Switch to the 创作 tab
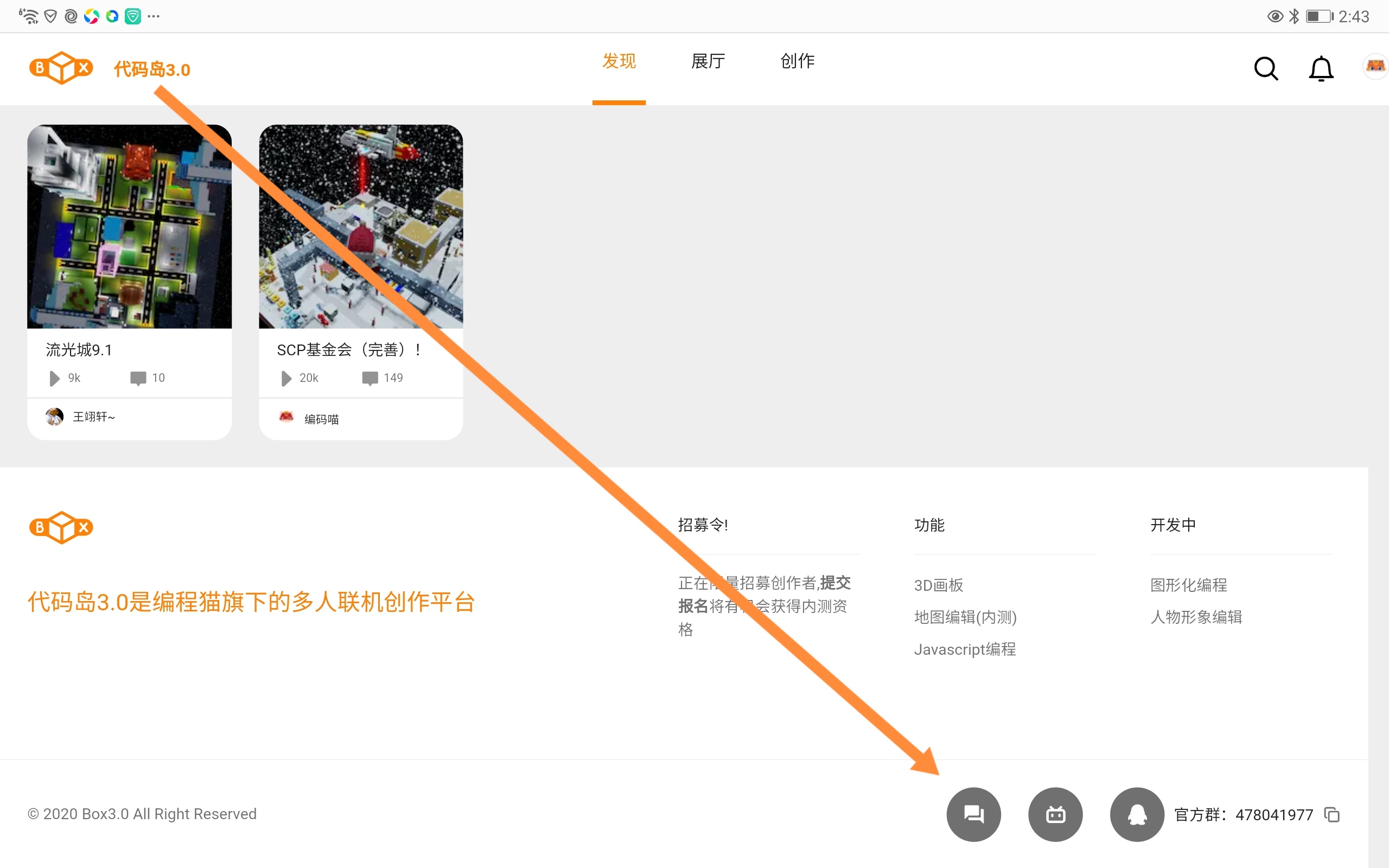1389x868 pixels. [797, 61]
